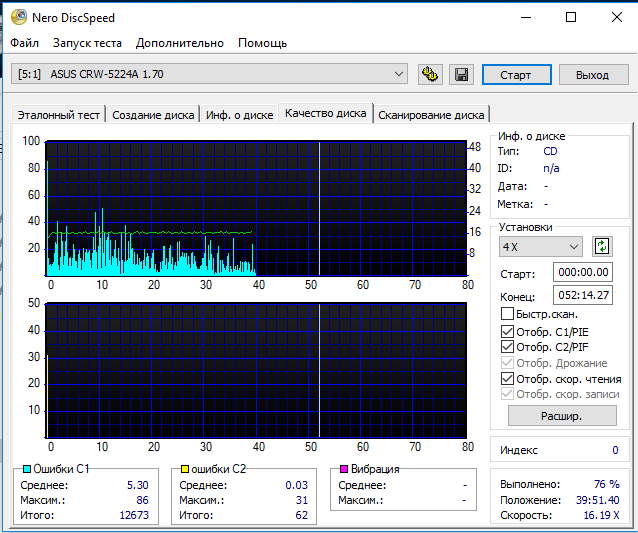Click the Выход button
The image size is (638, 533).
(592, 75)
